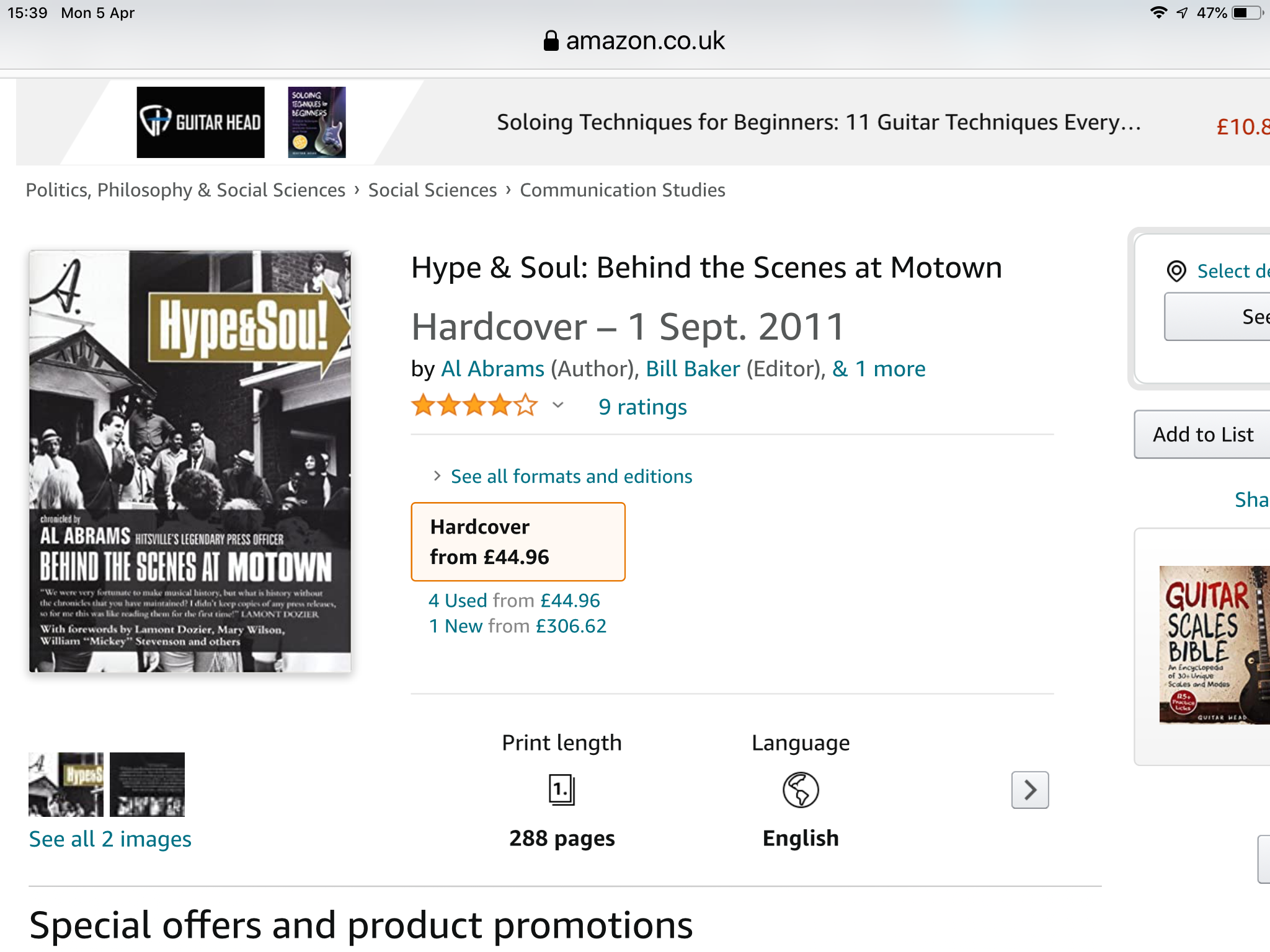Image resolution: width=1270 pixels, height=952 pixels.
Task: Click the print length page icon
Action: 562,790
